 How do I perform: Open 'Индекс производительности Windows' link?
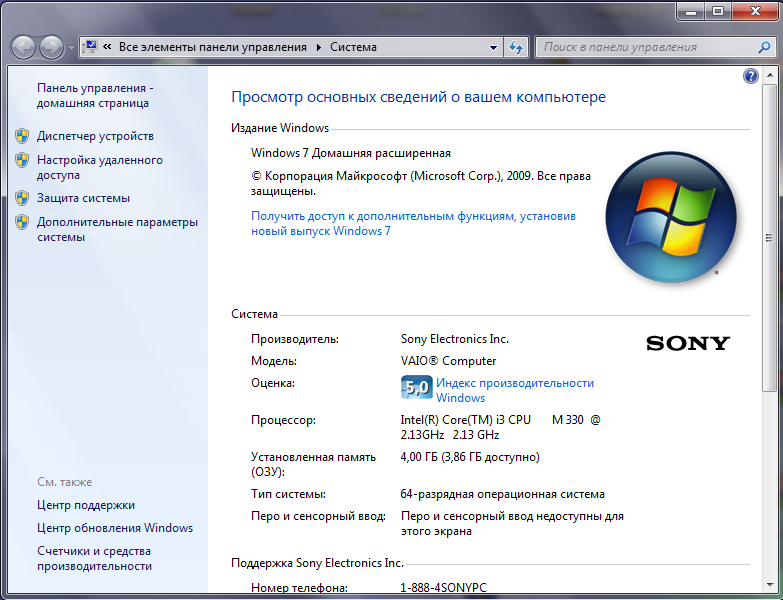coord(515,390)
